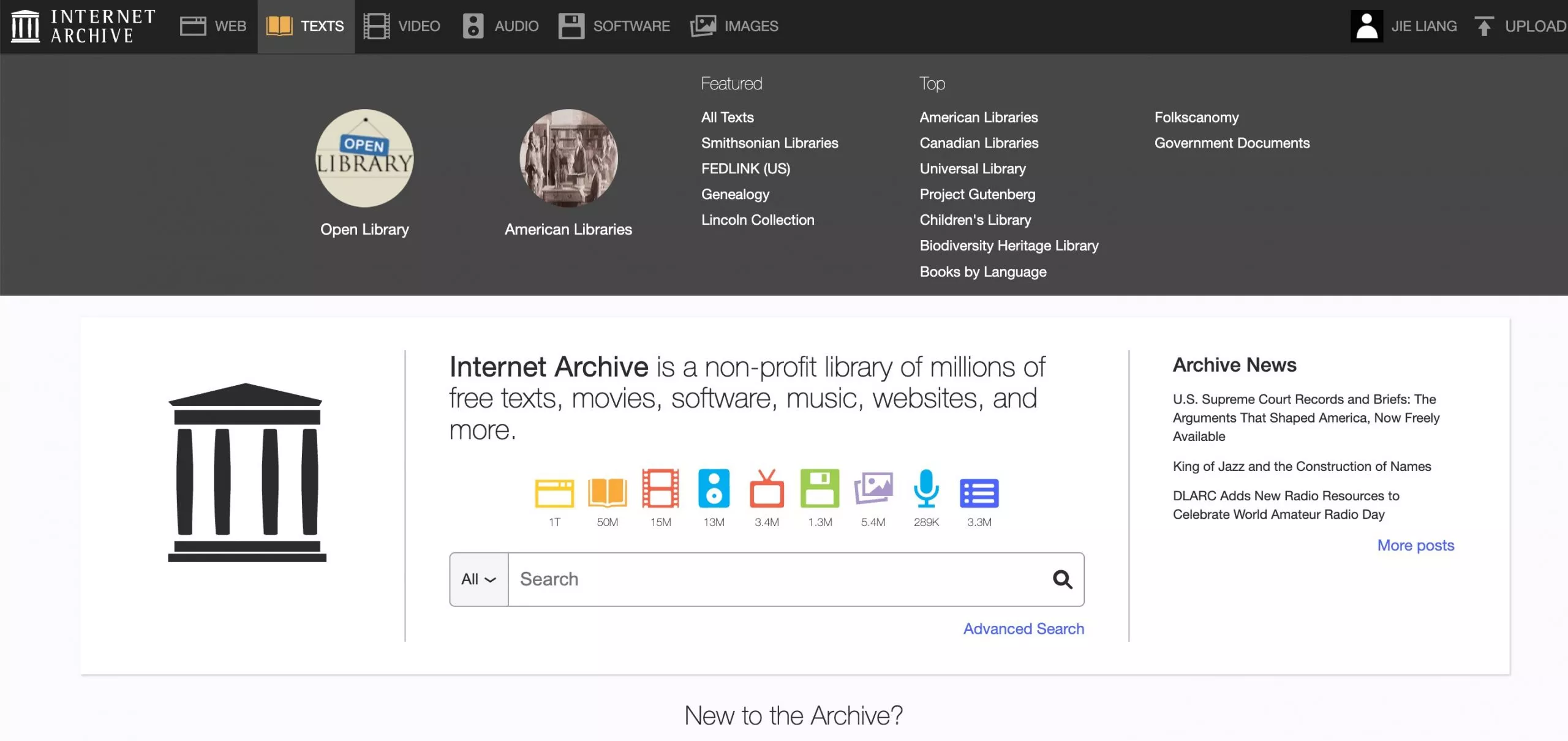The width and height of the screenshot is (1568, 741).
Task: Open the Open Library circular thumbnail
Action: [364, 157]
